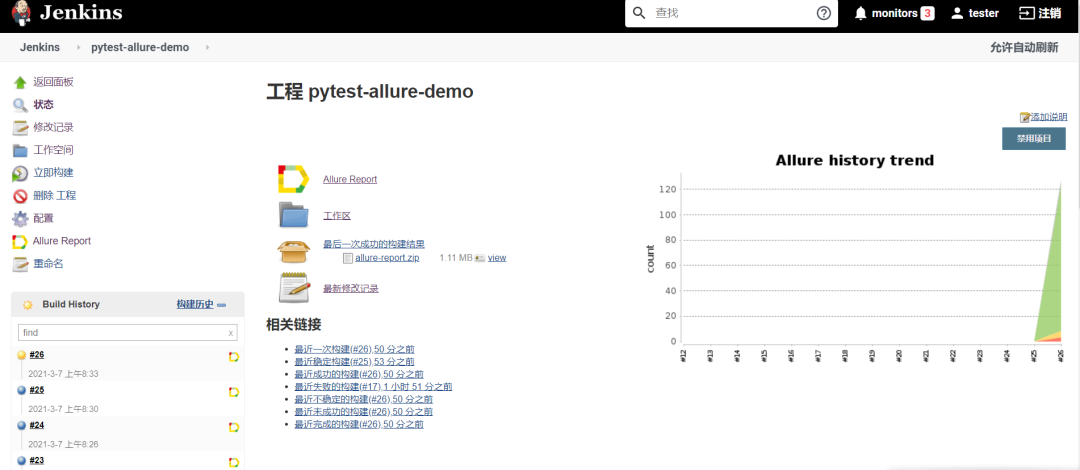Collapse the 构建历史 trend toggle
The image size is (1080, 470).
(x=222, y=305)
